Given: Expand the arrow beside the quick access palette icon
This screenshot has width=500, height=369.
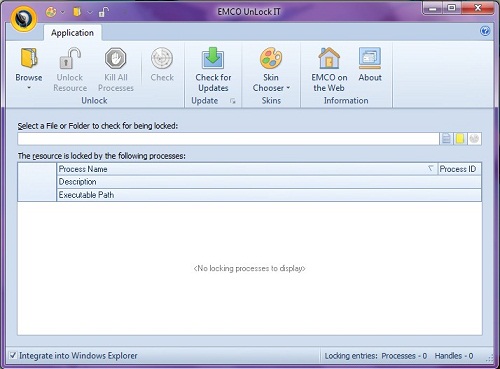Looking at the screenshot, I should pos(63,12).
